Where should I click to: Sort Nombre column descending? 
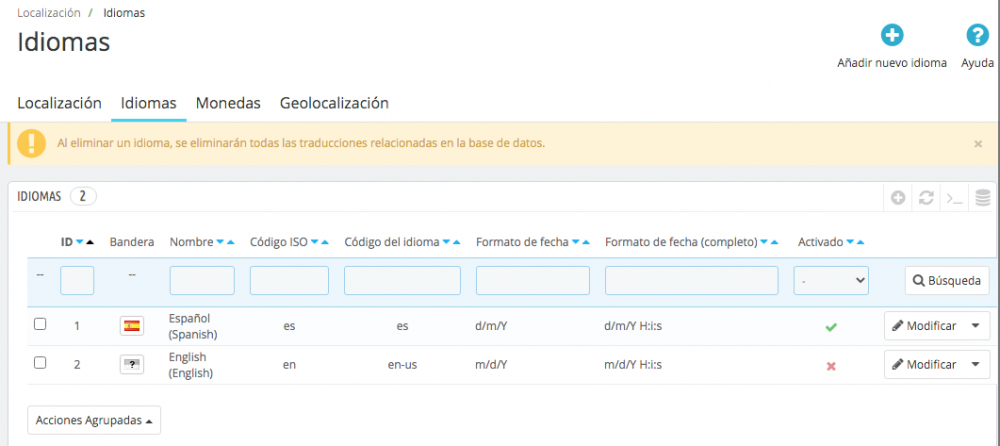tap(220, 242)
